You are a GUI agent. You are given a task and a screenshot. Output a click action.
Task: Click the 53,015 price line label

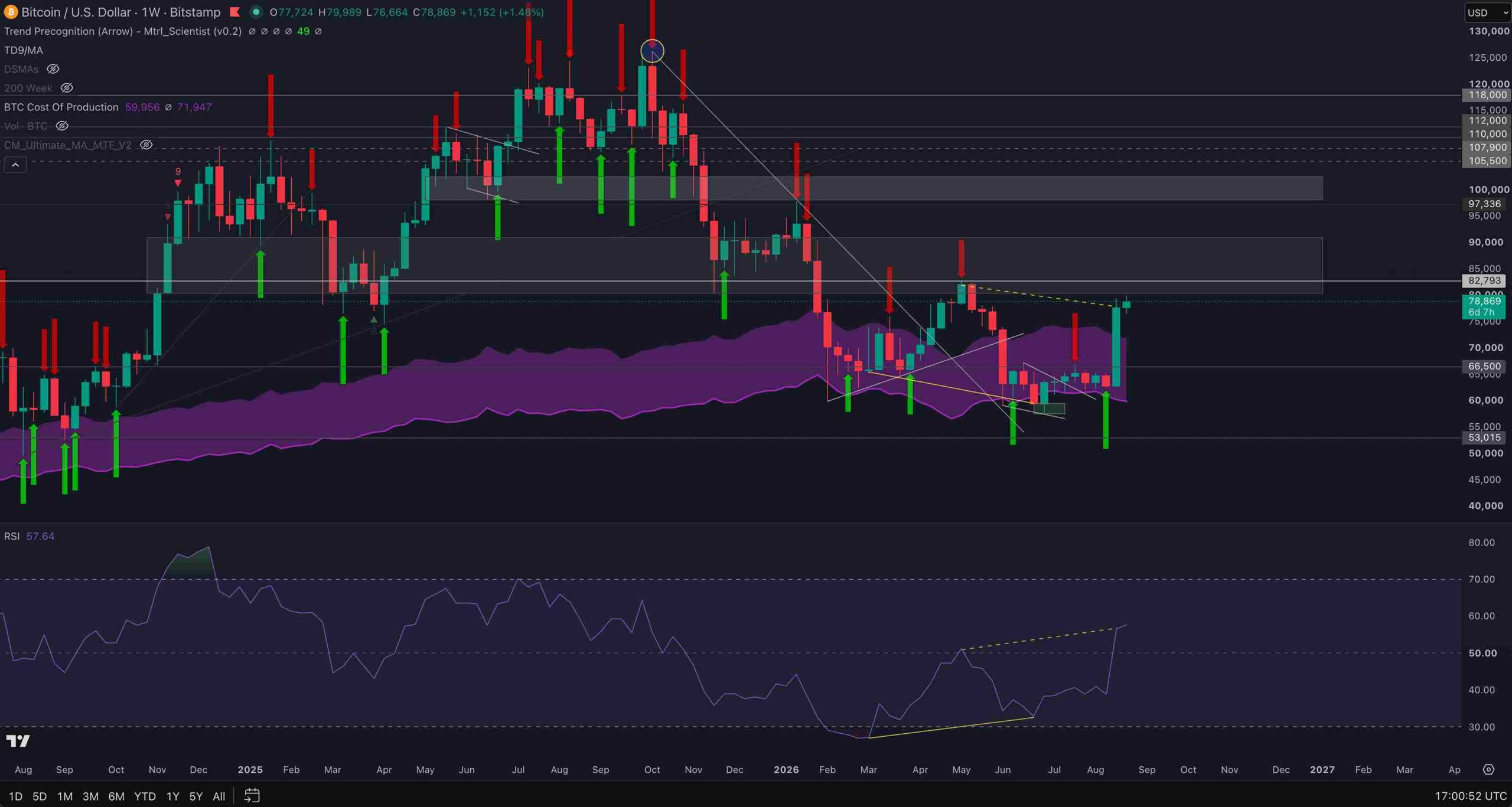pos(1485,437)
